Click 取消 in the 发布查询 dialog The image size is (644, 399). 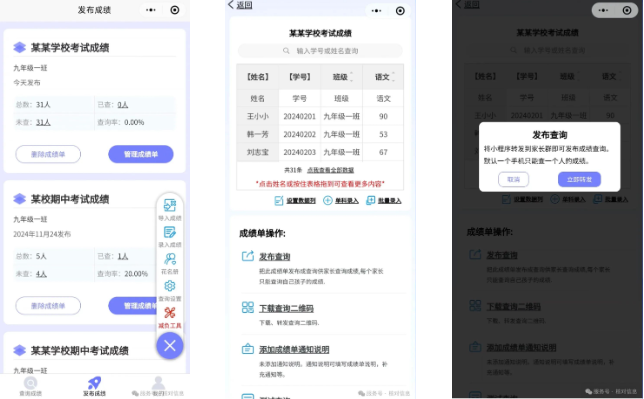coord(513,180)
